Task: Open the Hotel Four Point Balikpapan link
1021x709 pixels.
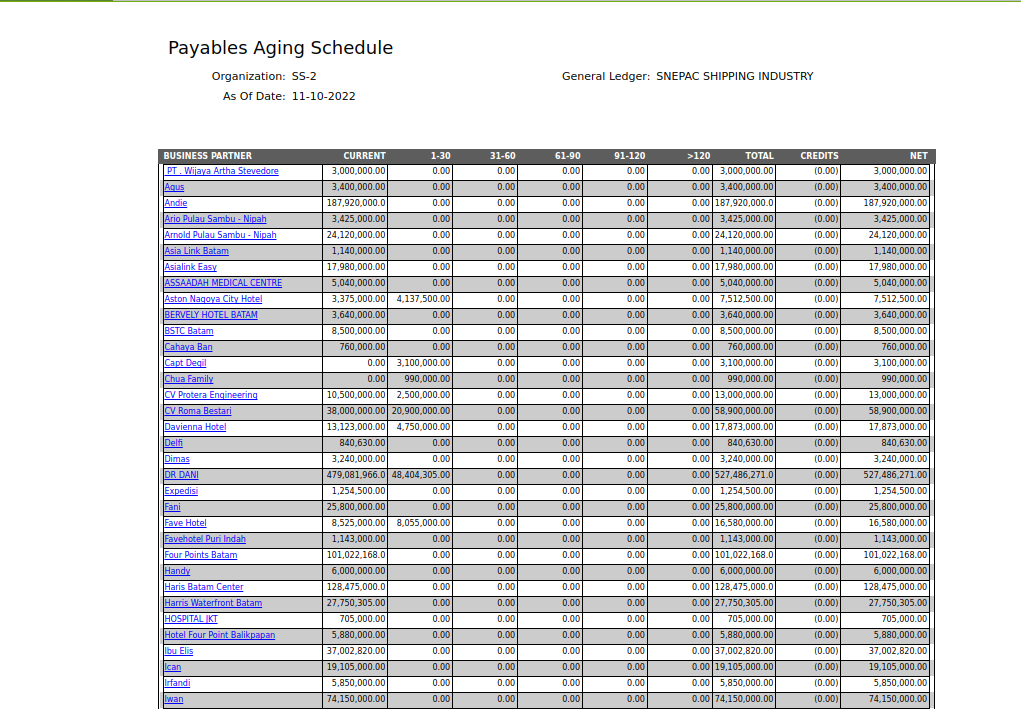Action: (220, 635)
